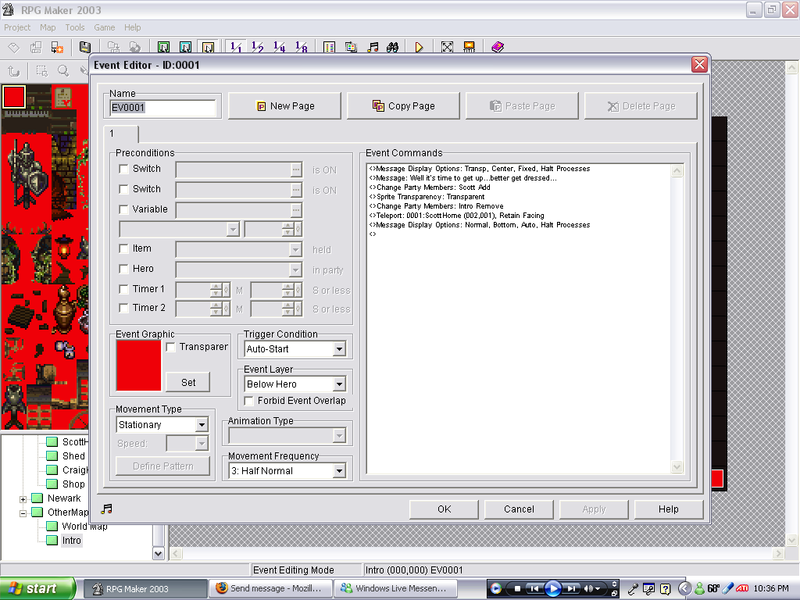Expand the Newark map tree node

(23, 499)
